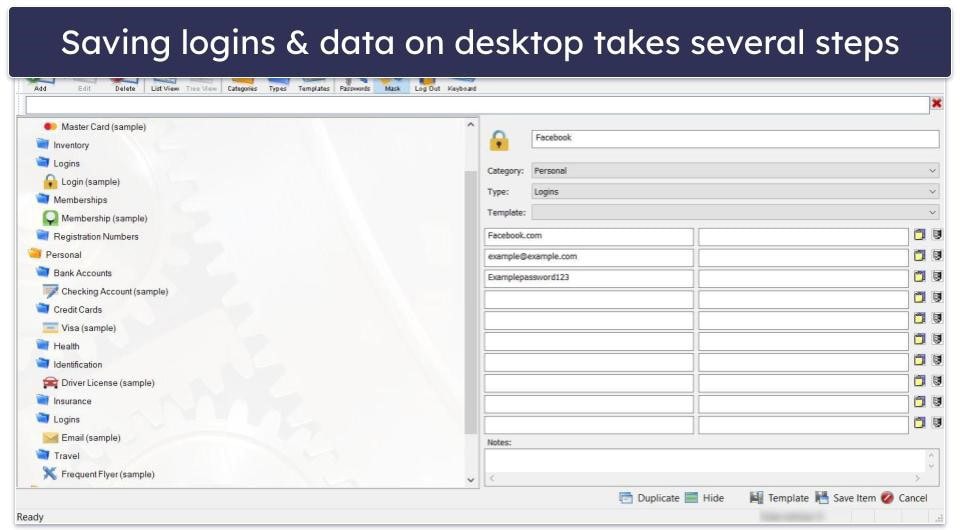Click envelope icon beside Email (sample)
This screenshot has height=530, width=960.
click(x=50, y=438)
